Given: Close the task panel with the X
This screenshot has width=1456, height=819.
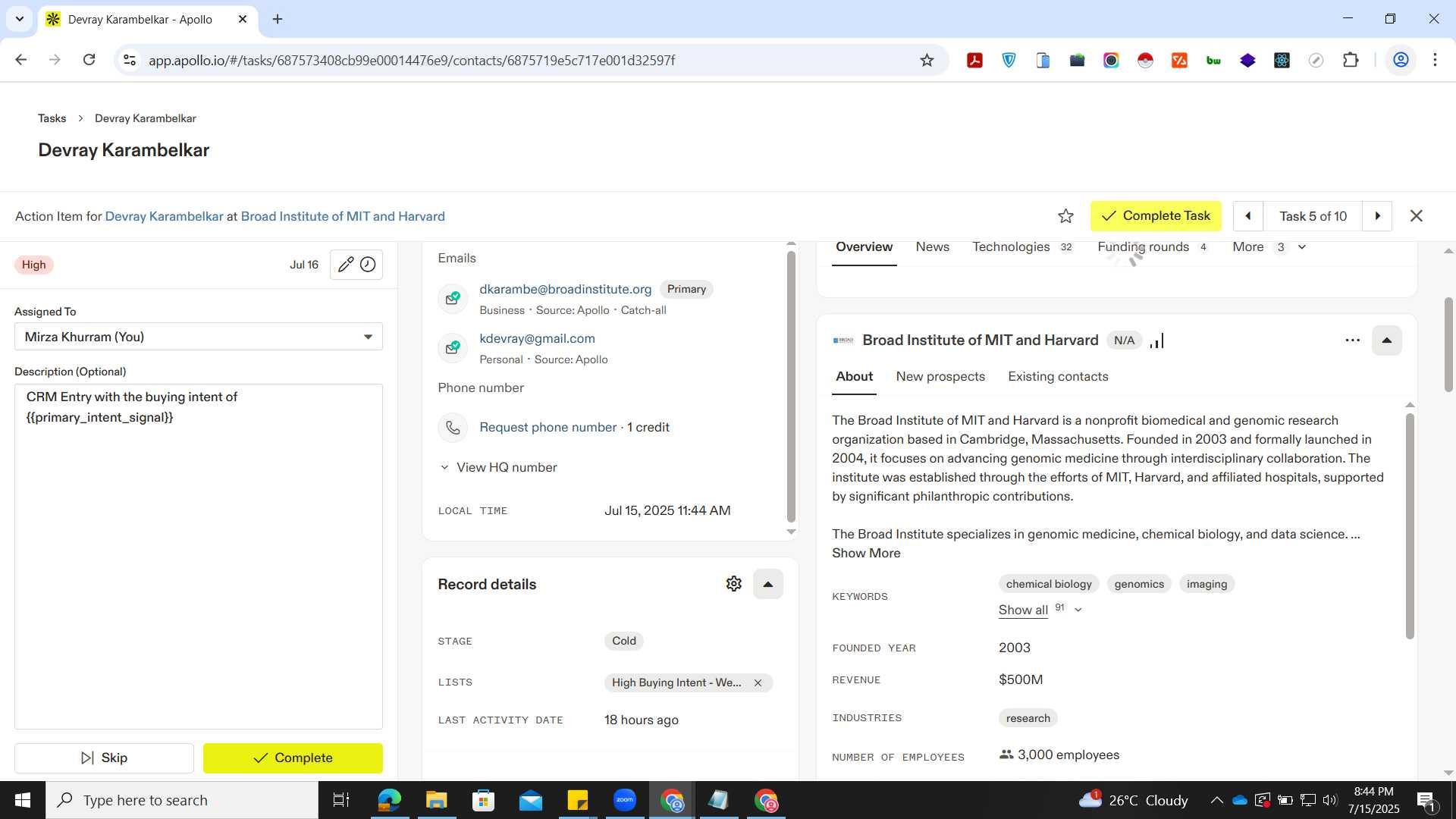Looking at the screenshot, I should click(1416, 216).
